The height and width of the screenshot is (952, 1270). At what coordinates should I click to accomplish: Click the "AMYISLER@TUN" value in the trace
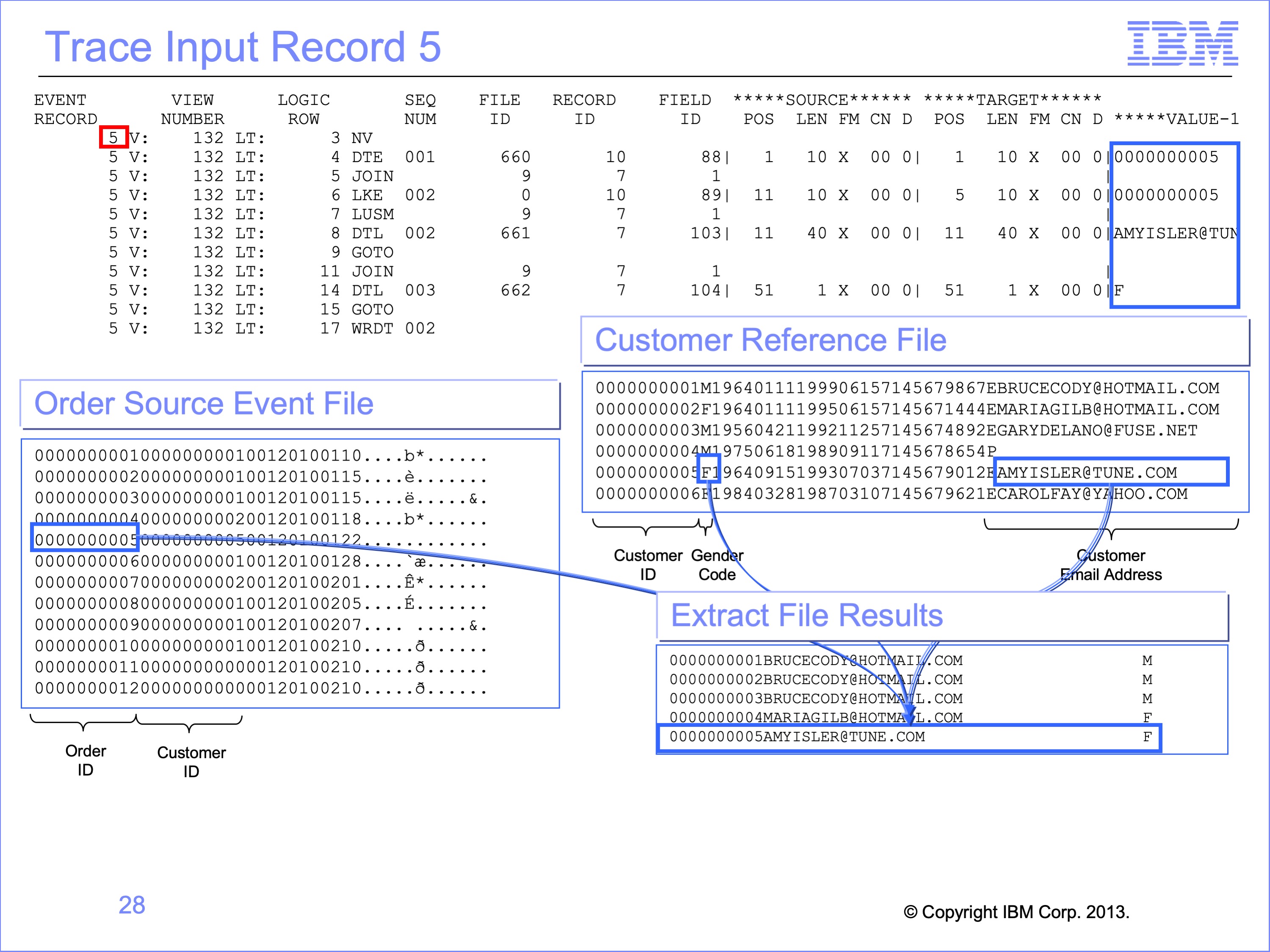[1175, 234]
